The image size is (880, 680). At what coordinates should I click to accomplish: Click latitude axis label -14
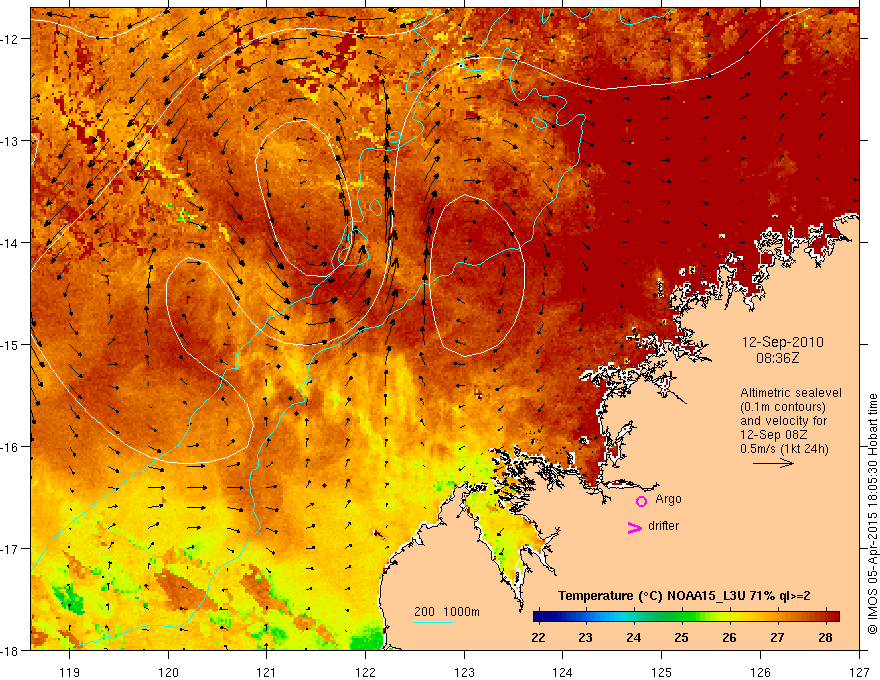click(x=10, y=243)
